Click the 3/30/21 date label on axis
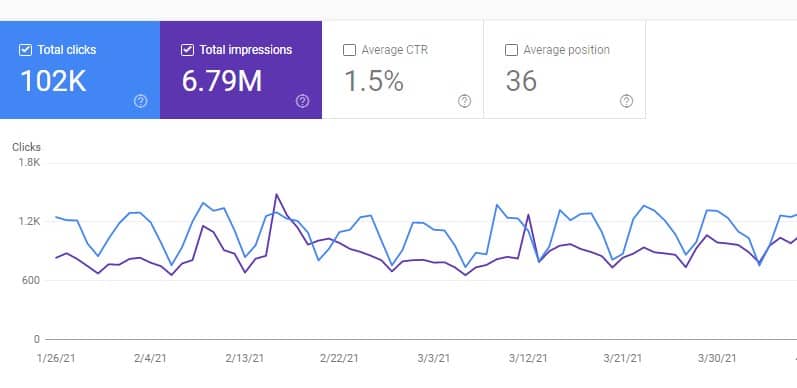The image size is (797, 388). (x=717, y=358)
